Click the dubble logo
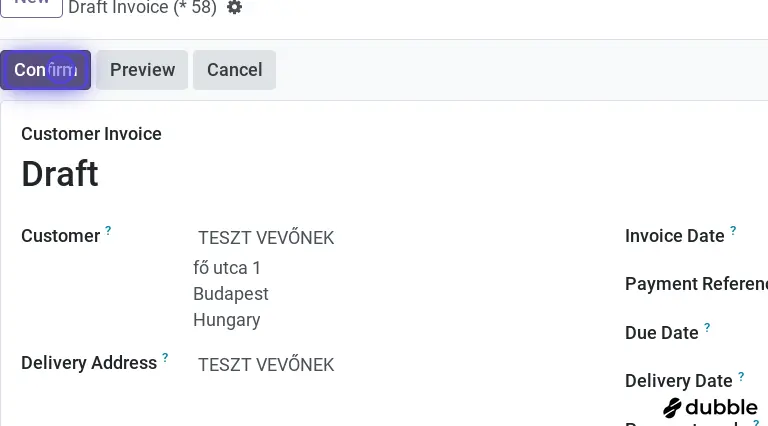The height and width of the screenshot is (426, 768). coord(710,407)
